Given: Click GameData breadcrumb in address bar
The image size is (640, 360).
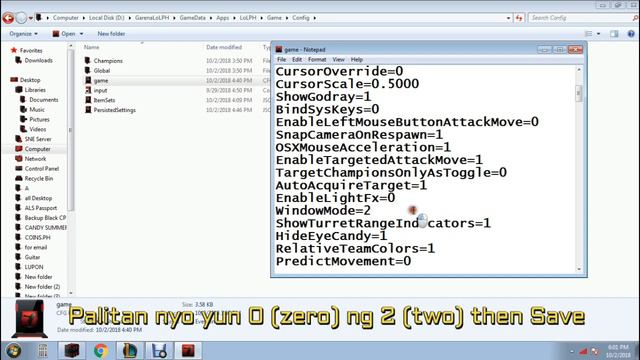Looking at the screenshot, I should (x=193, y=18).
